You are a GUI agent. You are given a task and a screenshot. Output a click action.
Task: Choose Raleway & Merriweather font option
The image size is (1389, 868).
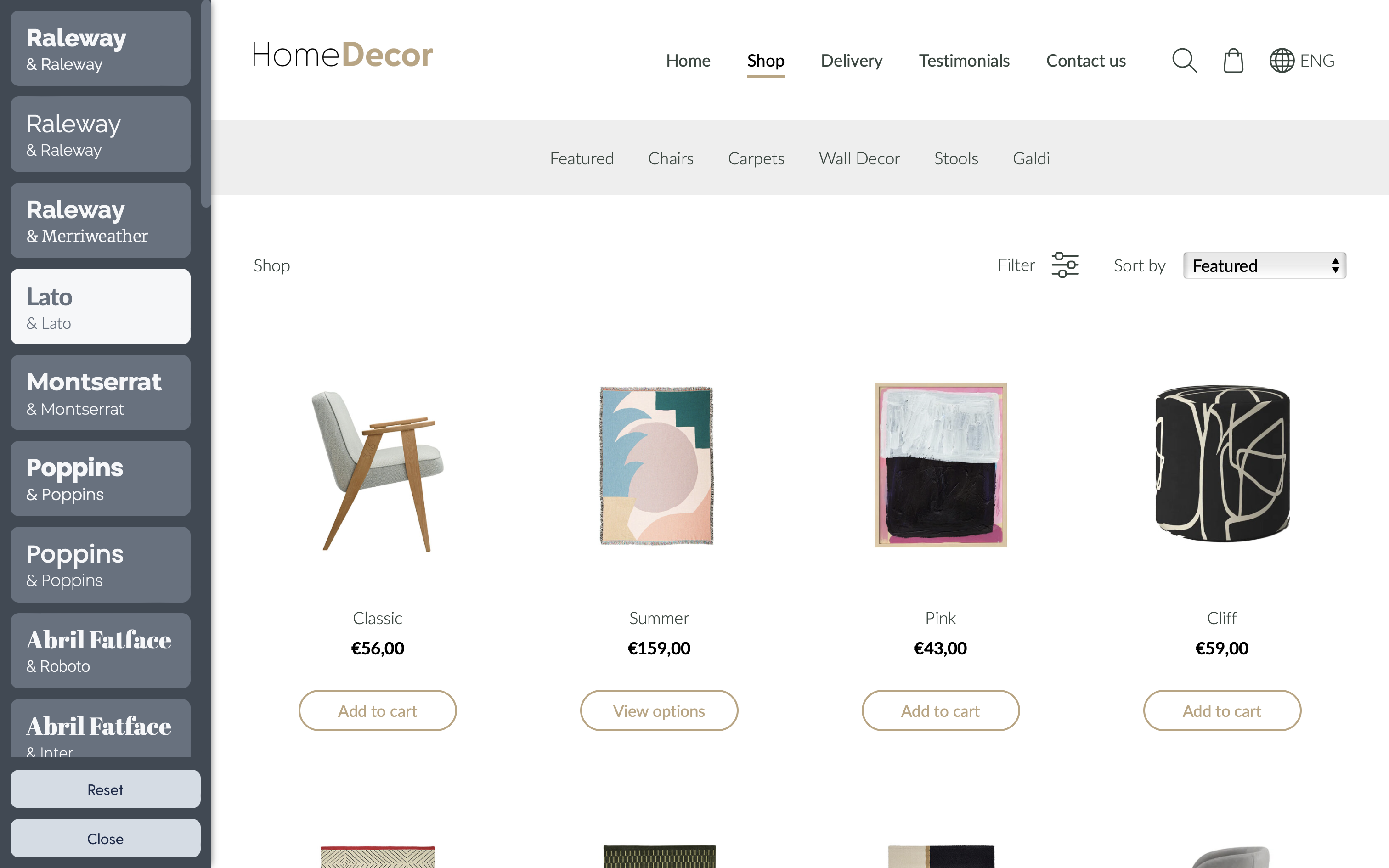click(101, 220)
